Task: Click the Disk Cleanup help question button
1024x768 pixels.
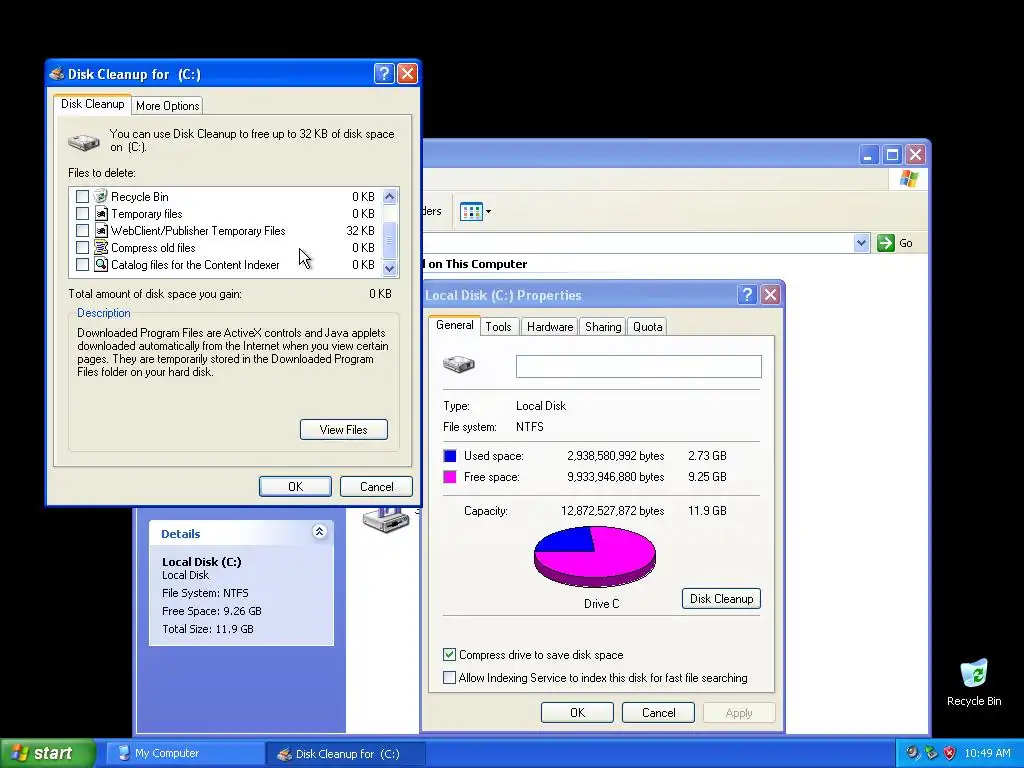Action: coord(384,73)
